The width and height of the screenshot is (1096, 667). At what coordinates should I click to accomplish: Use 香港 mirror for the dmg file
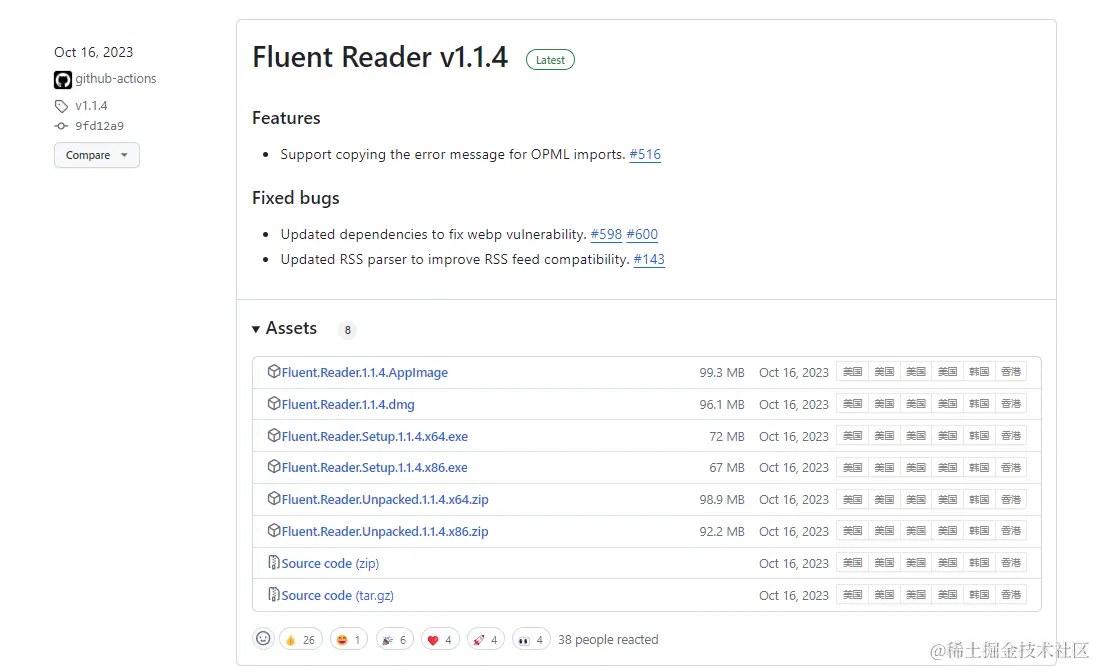1011,404
